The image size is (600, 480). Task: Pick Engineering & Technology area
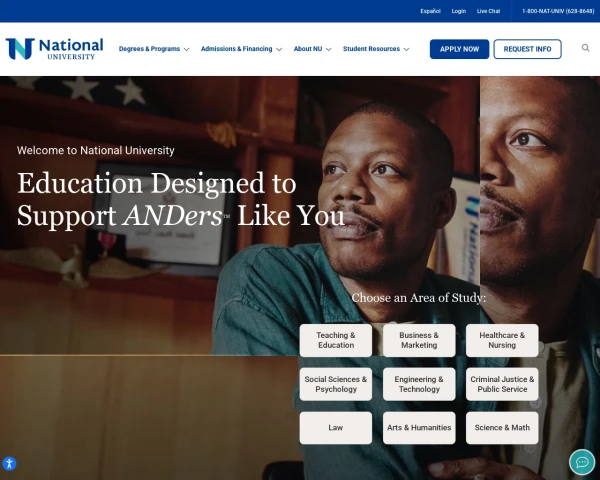[x=419, y=384]
